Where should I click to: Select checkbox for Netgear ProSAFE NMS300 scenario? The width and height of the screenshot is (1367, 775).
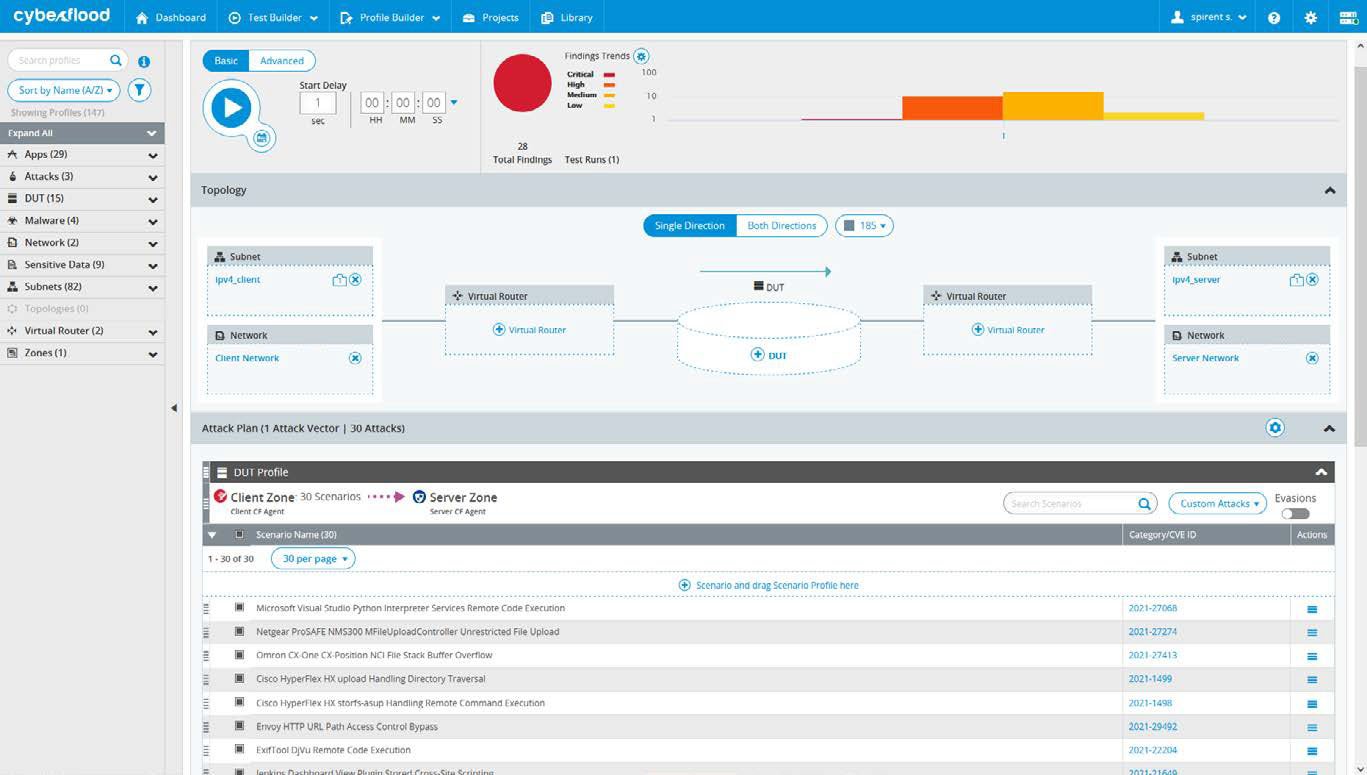[240, 632]
